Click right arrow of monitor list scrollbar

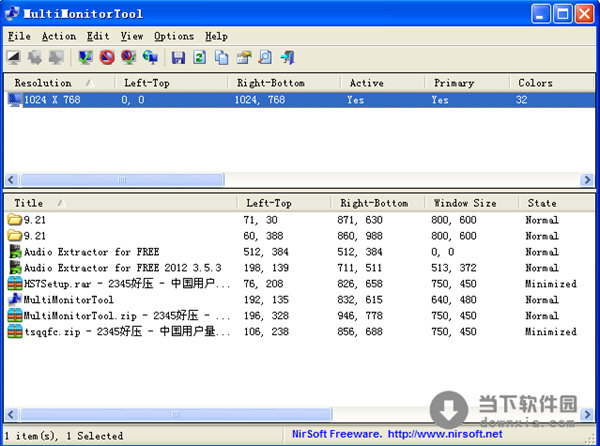coord(587,180)
